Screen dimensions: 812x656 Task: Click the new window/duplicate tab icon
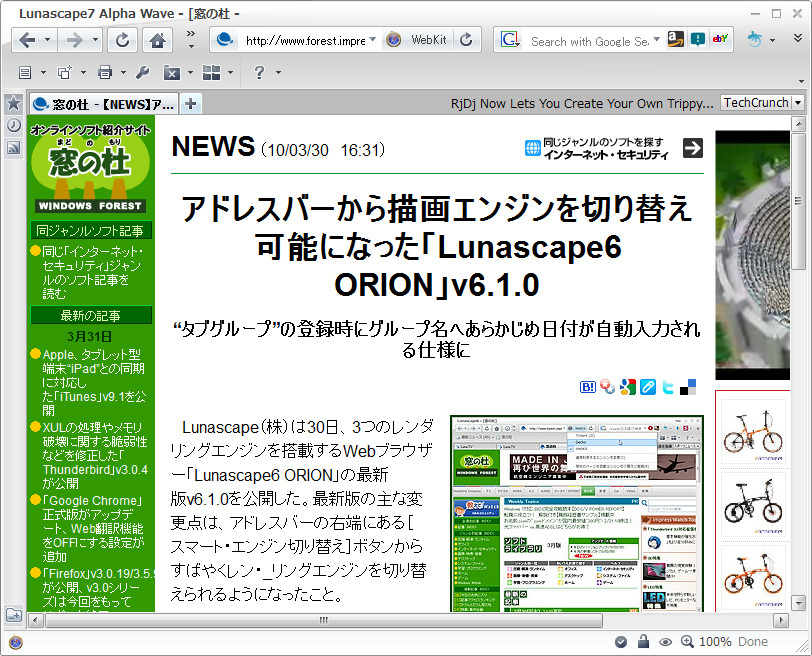click(65, 72)
